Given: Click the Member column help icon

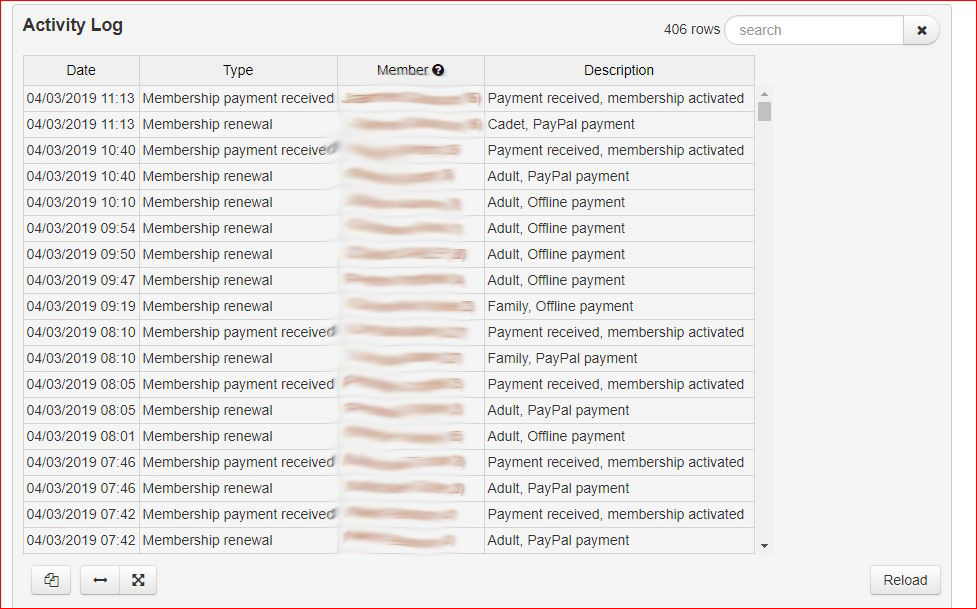Looking at the screenshot, I should pyautogui.click(x=439, y=70).
